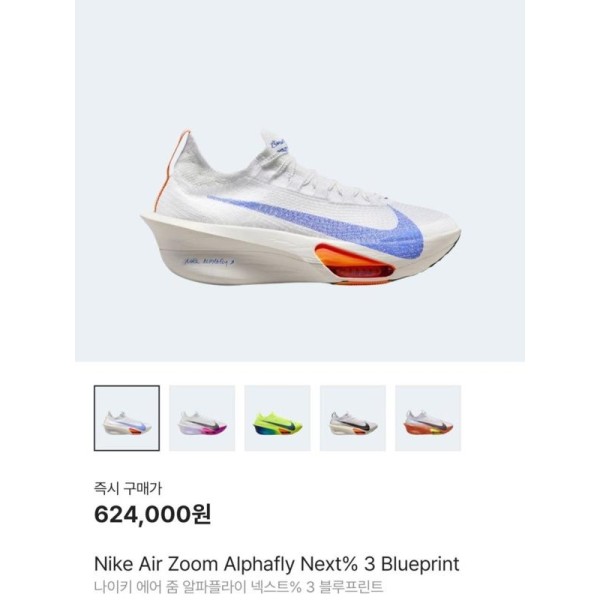600x600 pixels.
Task: Click the 624,000원 price
Action: [x=152, y=515]
